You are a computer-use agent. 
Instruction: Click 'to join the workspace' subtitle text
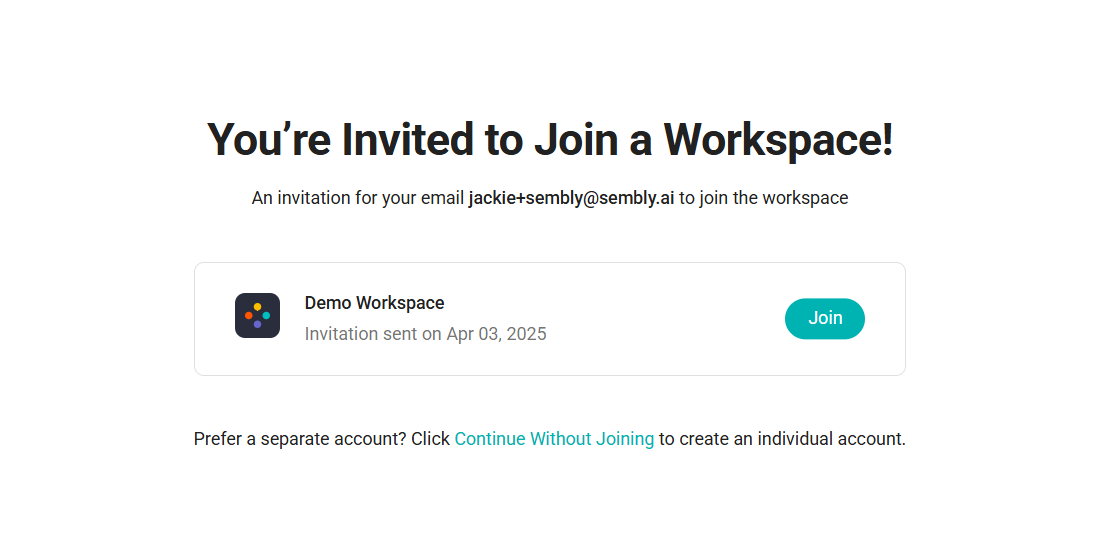[x=764, y=198]
